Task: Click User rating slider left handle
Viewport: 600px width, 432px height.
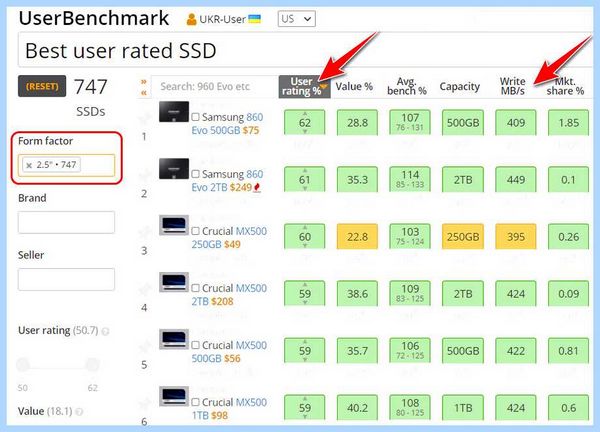Action: (x=23, y=365)
